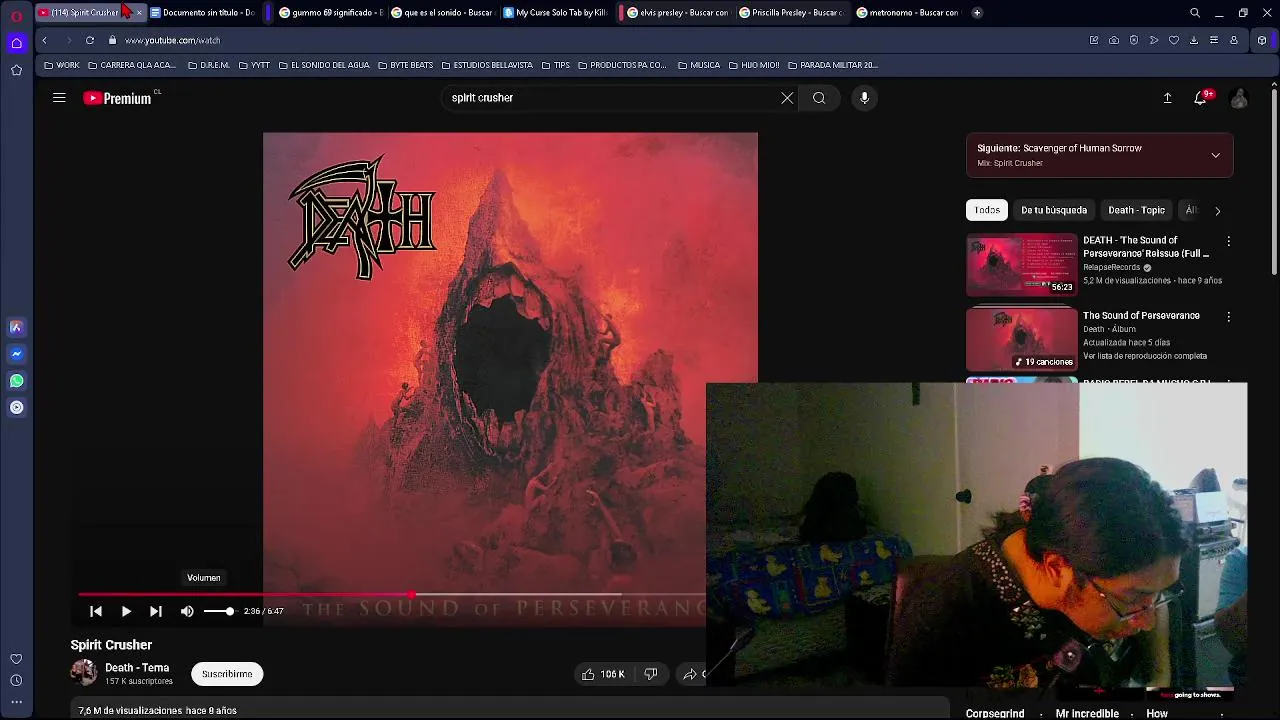Switch to gummo 69 significado tab

click(330, 12)
